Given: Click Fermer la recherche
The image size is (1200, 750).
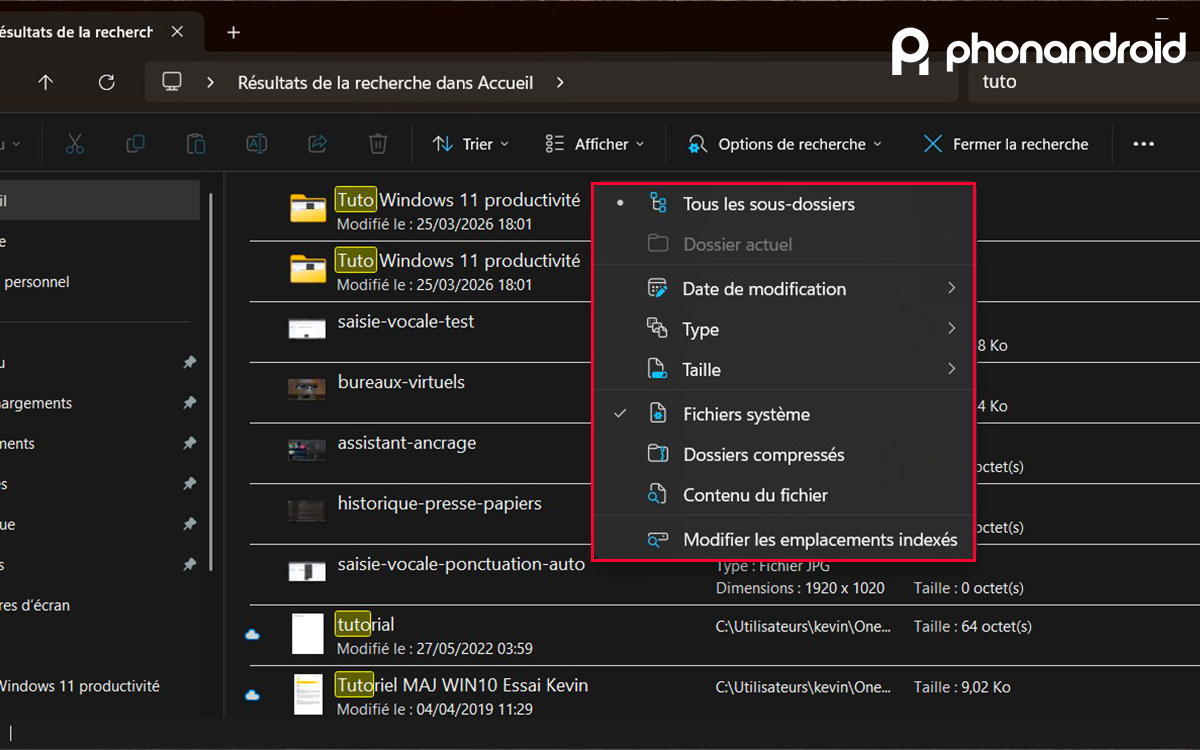Looking at the screenshot, I should [x=1004, y=143].
